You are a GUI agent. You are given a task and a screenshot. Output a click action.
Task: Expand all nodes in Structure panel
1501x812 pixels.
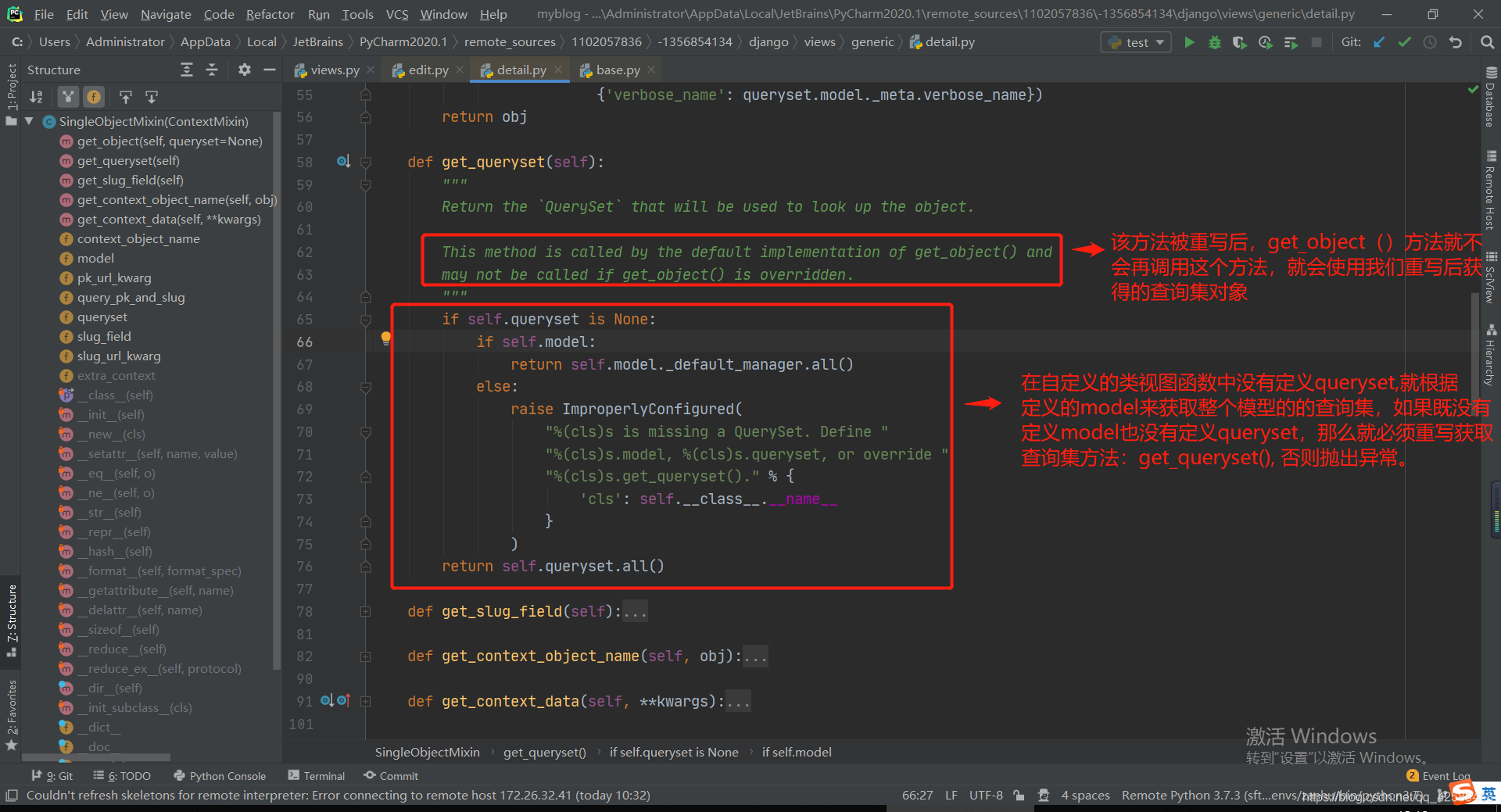tap(187, 70)
